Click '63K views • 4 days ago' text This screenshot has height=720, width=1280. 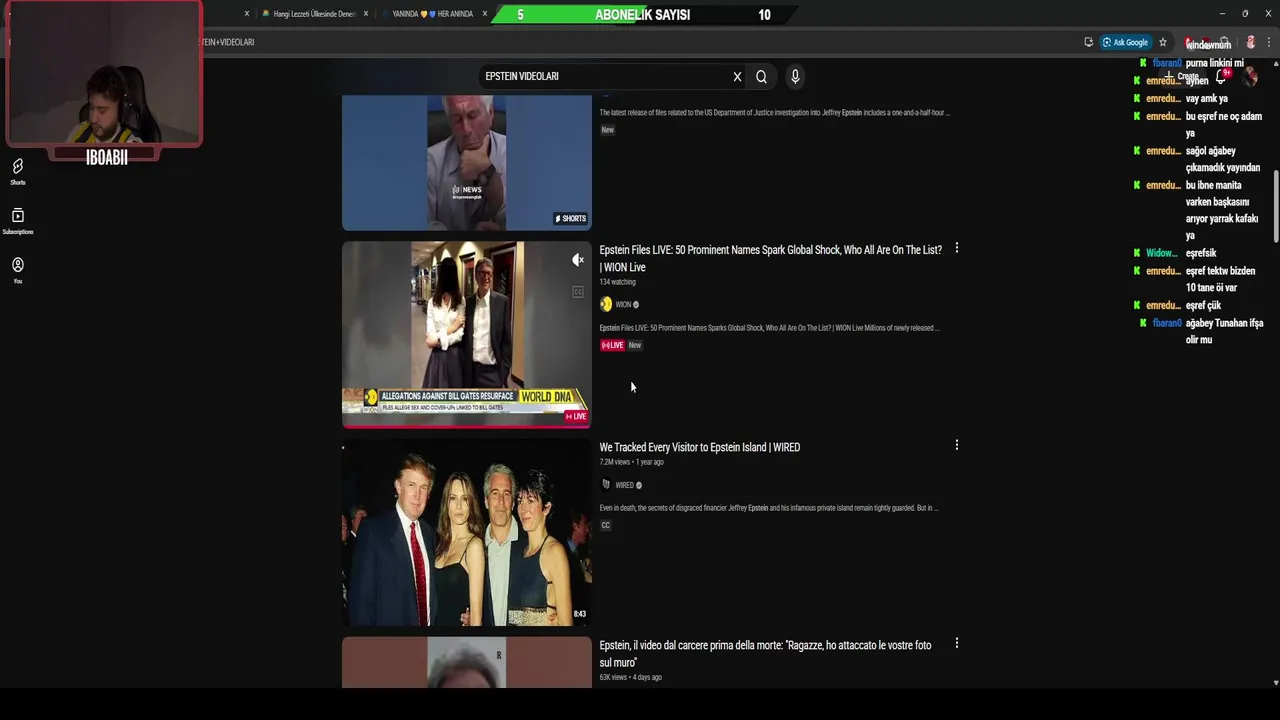pyautogui.click(x=630, y=677)
